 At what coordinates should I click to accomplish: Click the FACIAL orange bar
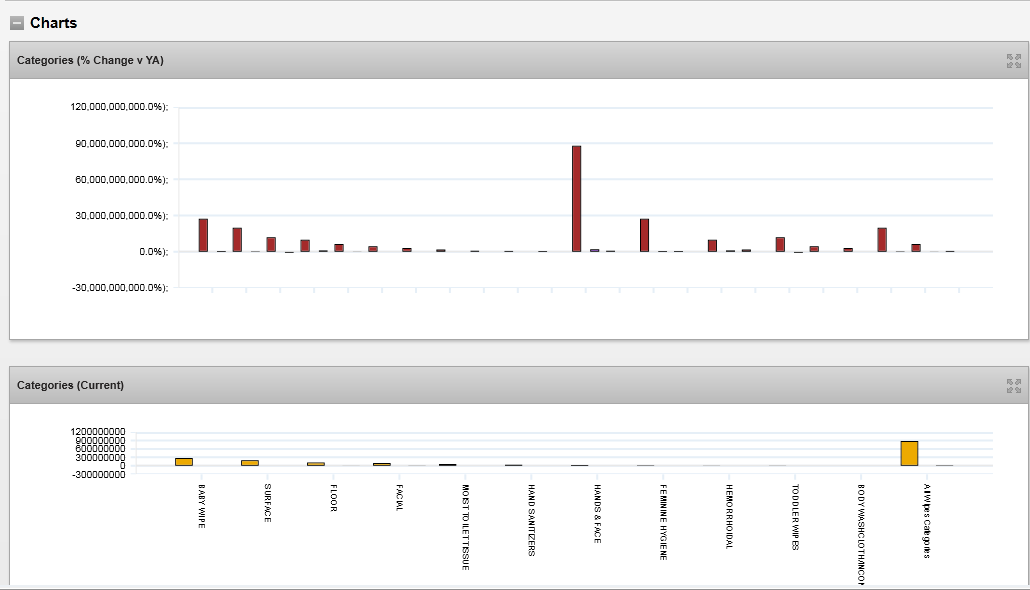(x=382, y=464)
